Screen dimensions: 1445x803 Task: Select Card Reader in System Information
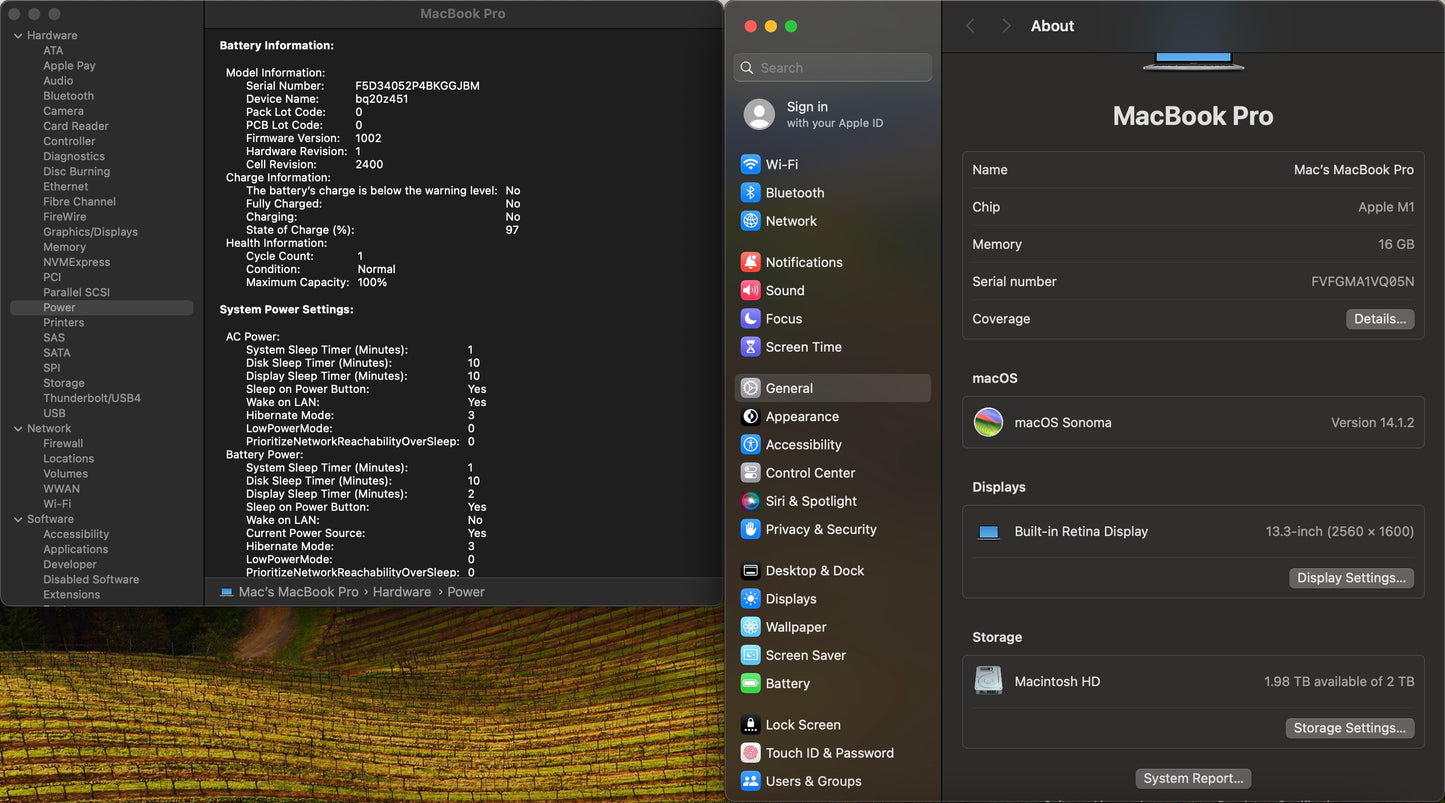coord(76,126)
